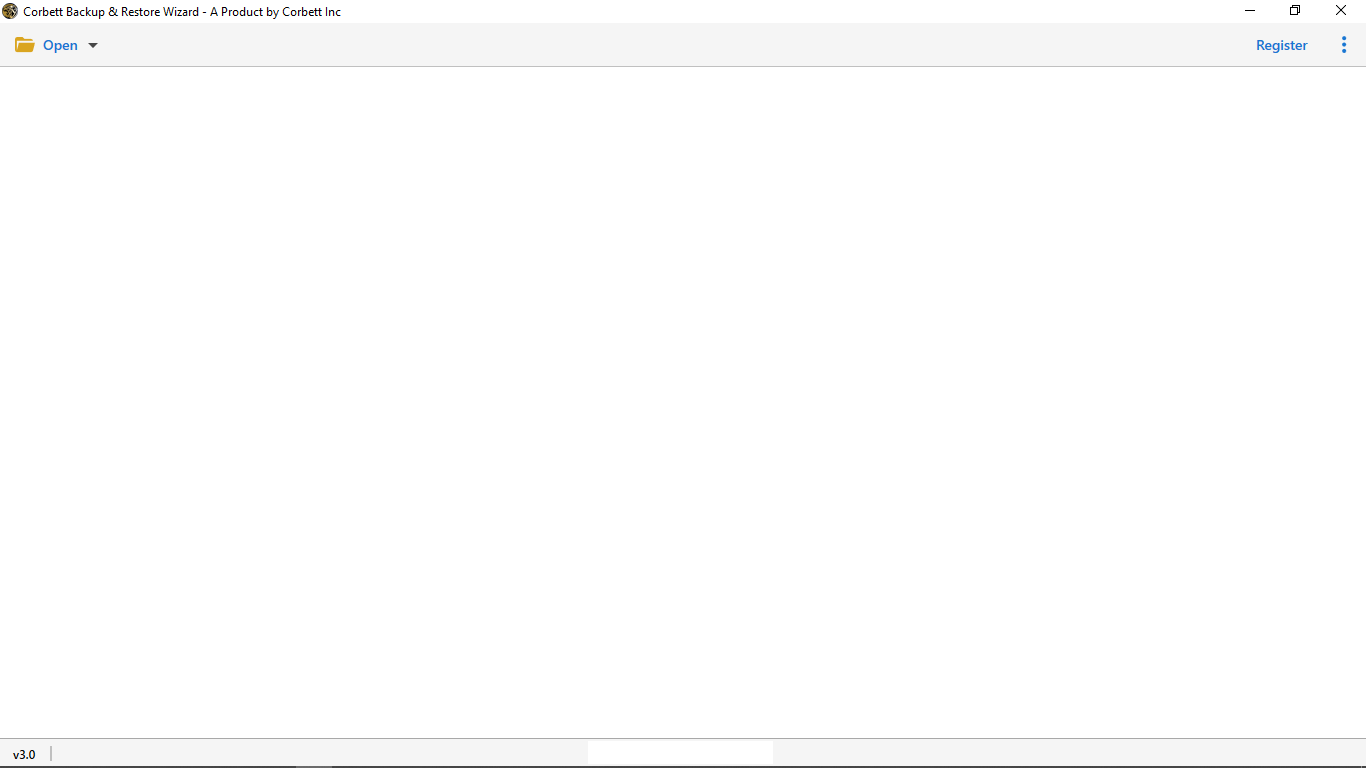Click the Open folder icon
Screen dimensions: 1366x768
click(x=25, y=45)
